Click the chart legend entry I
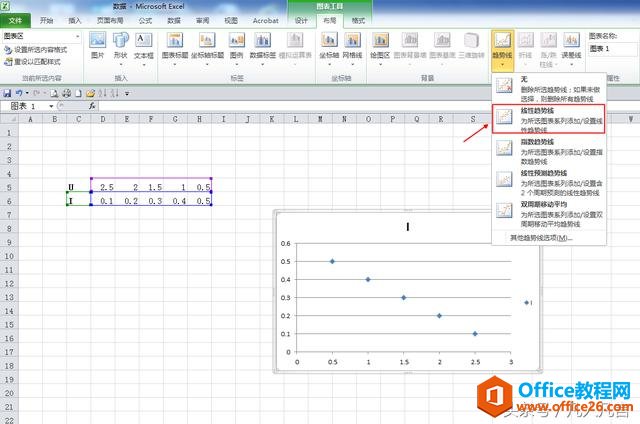640x424 pixels. [528, 302]
